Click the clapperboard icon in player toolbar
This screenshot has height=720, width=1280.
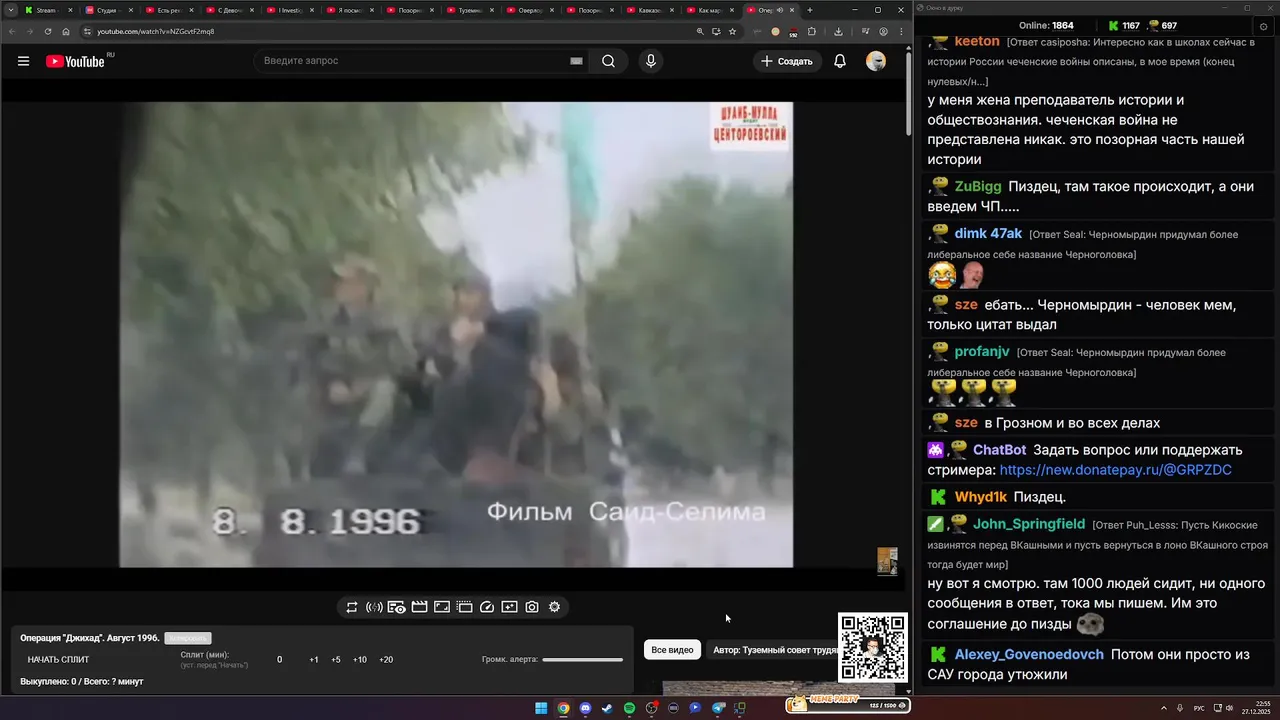(419, 607)
